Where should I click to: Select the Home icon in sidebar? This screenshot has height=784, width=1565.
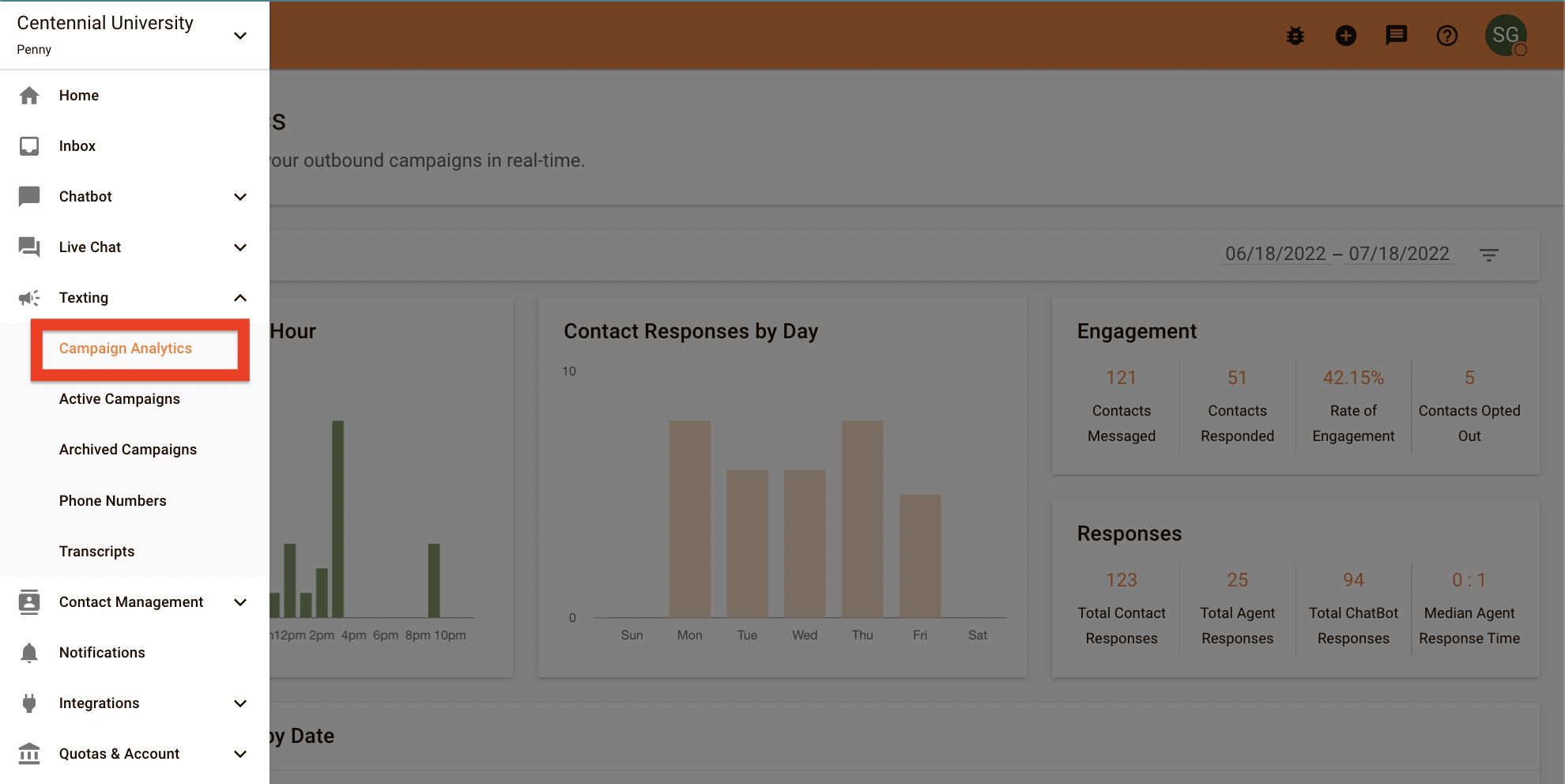(29, 95)
